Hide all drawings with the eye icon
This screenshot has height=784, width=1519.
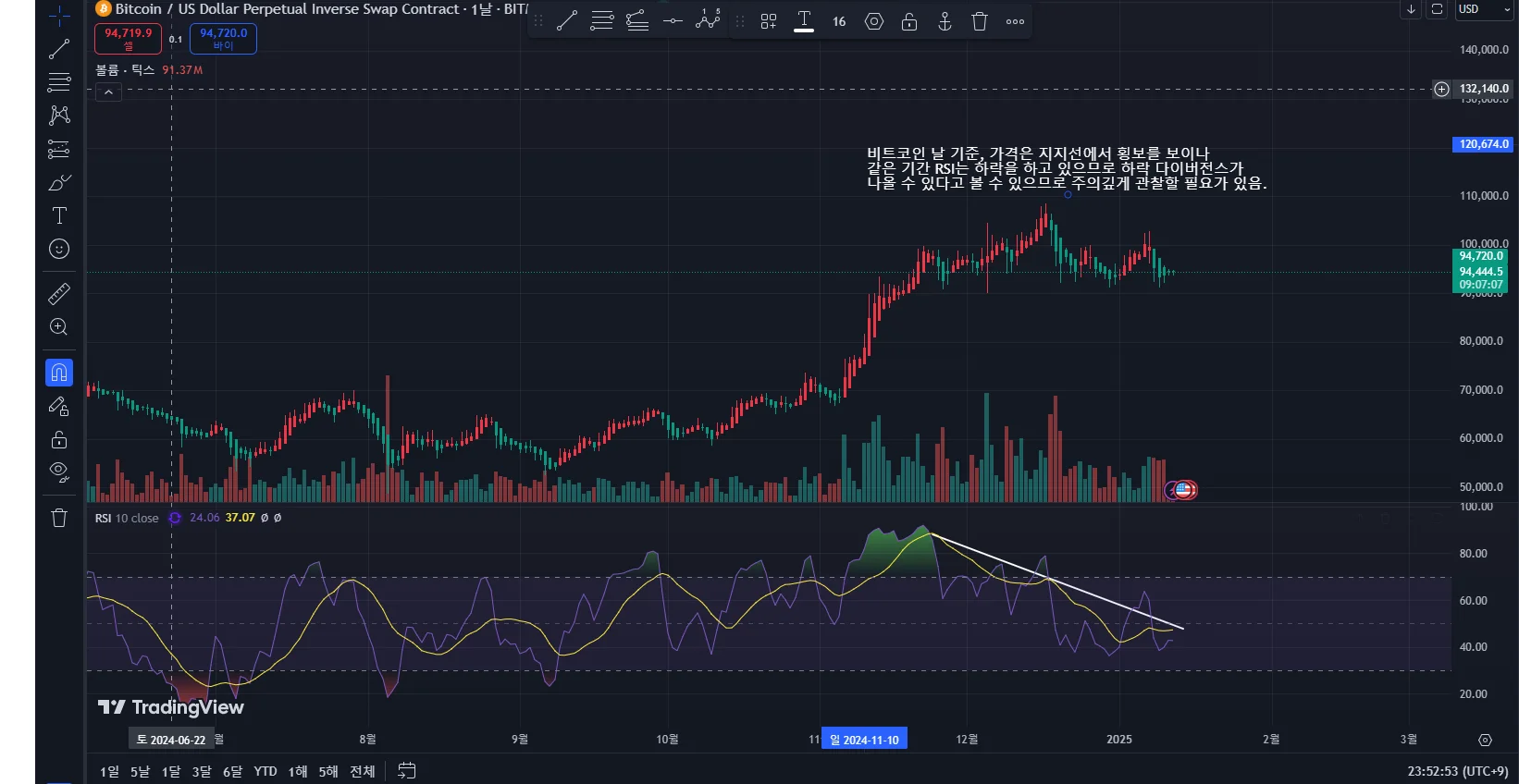pyautogui.click(x=59, y=472)
